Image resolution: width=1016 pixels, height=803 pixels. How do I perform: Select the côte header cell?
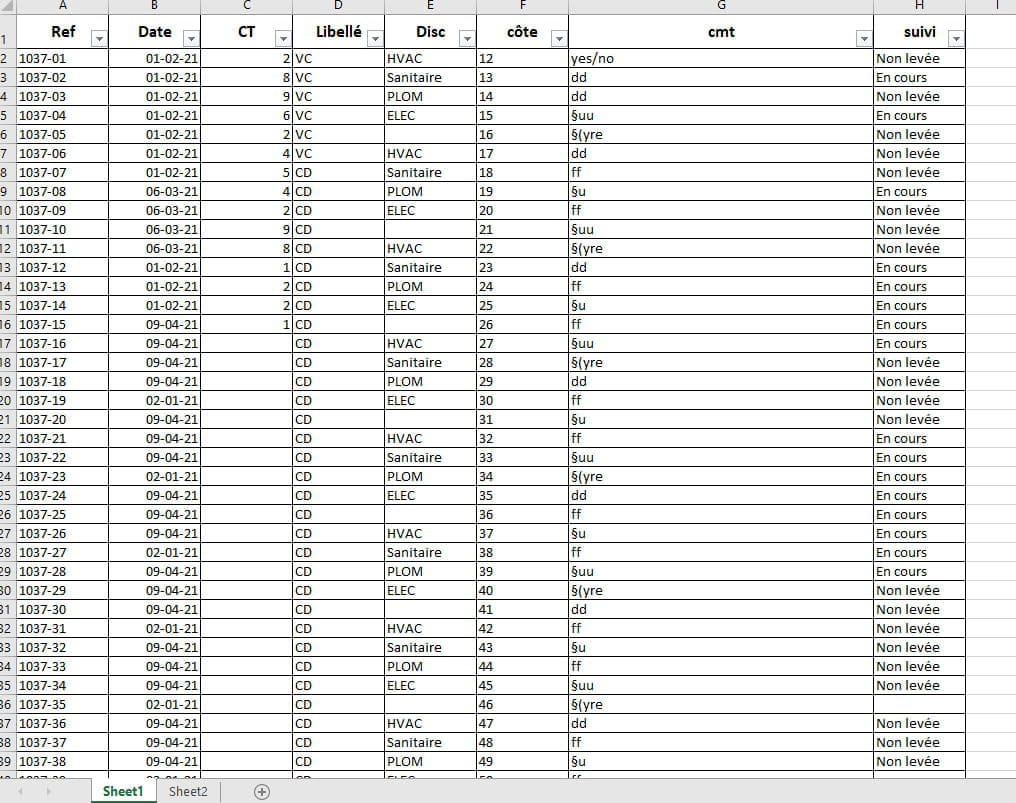tap(522, 31)
